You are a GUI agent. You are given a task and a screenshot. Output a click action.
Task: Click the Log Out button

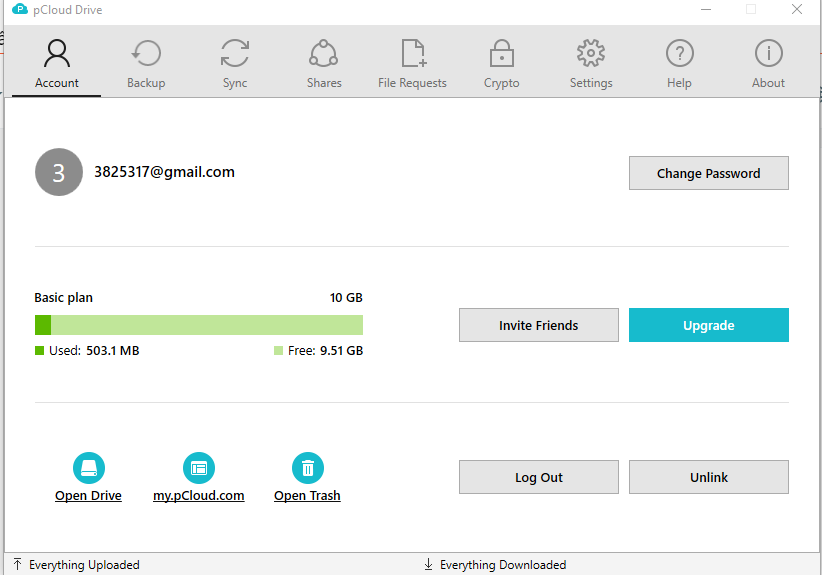(539, 477)
